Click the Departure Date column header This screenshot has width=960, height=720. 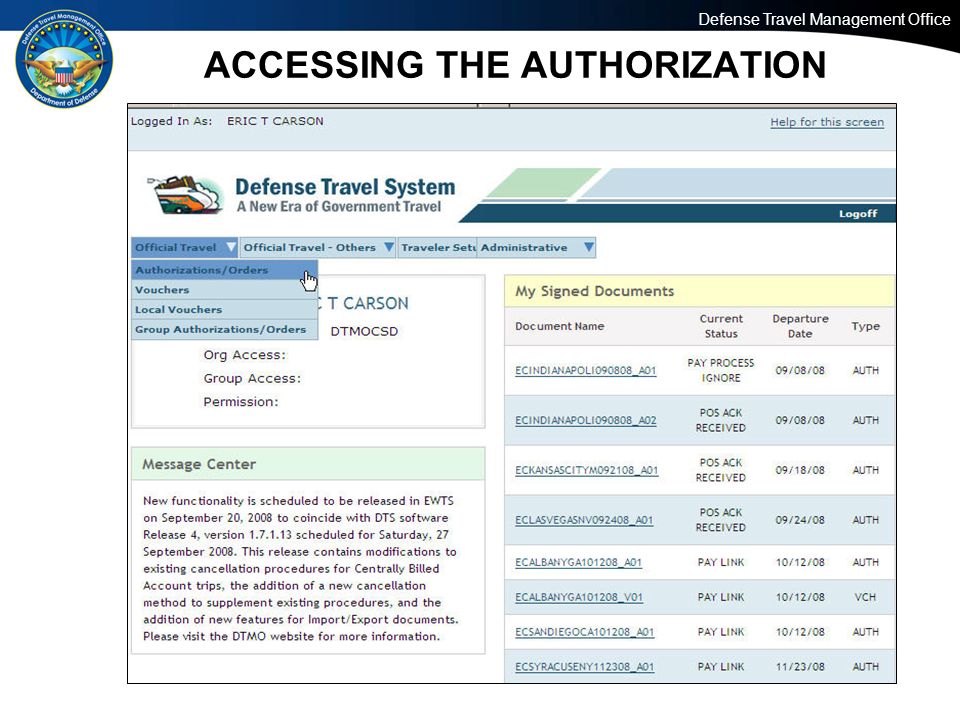(800, 326)
